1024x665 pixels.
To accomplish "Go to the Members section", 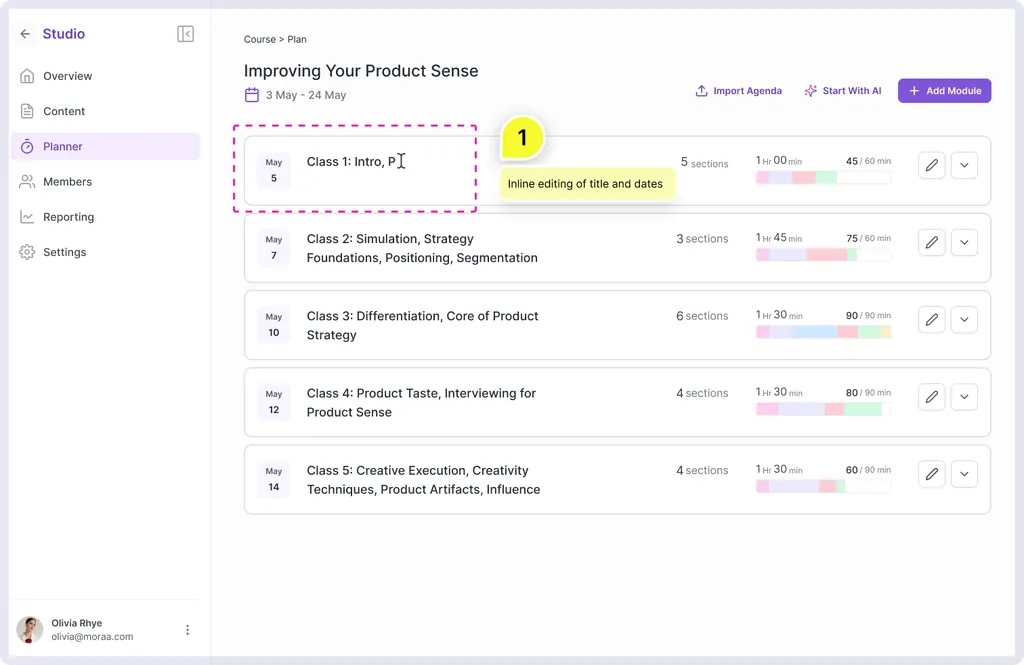I will click(105, 182).
